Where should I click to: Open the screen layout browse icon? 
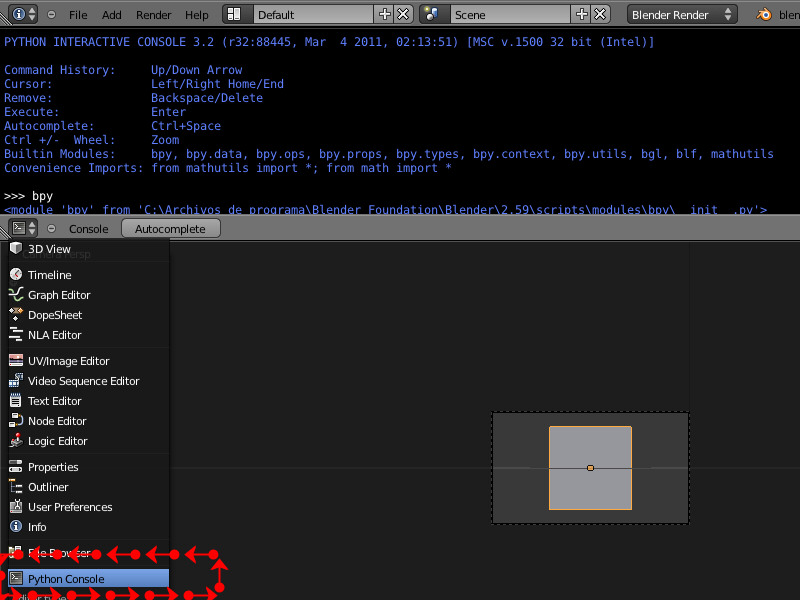[x=237, y=14]
